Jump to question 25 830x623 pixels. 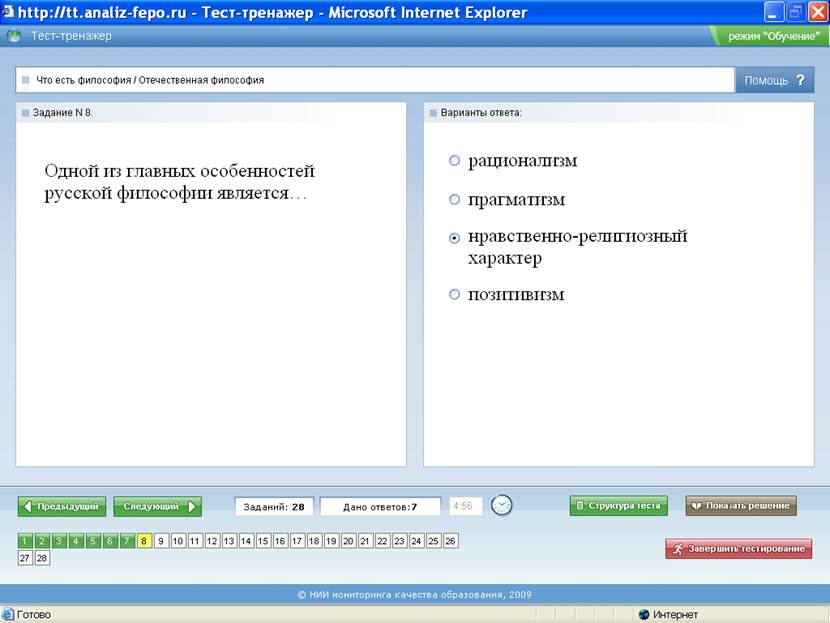[433, 541]
